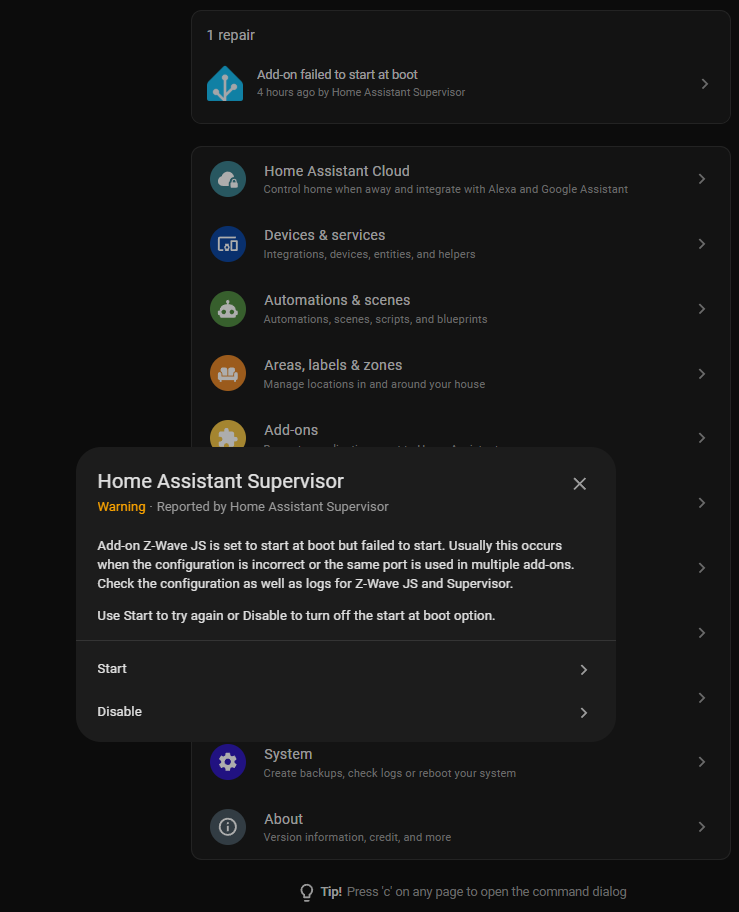Image resolution: width=739 pixels, height=912 pixels.
Task: Click the System gear icon
Action: (x=227, y=761)
